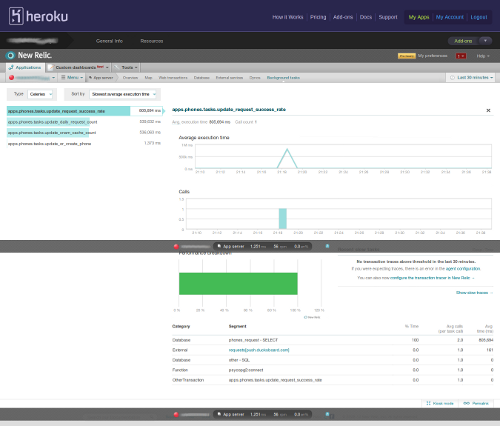Select the update_daily_request_count task row
500x426 pixels.
[84, 122]
